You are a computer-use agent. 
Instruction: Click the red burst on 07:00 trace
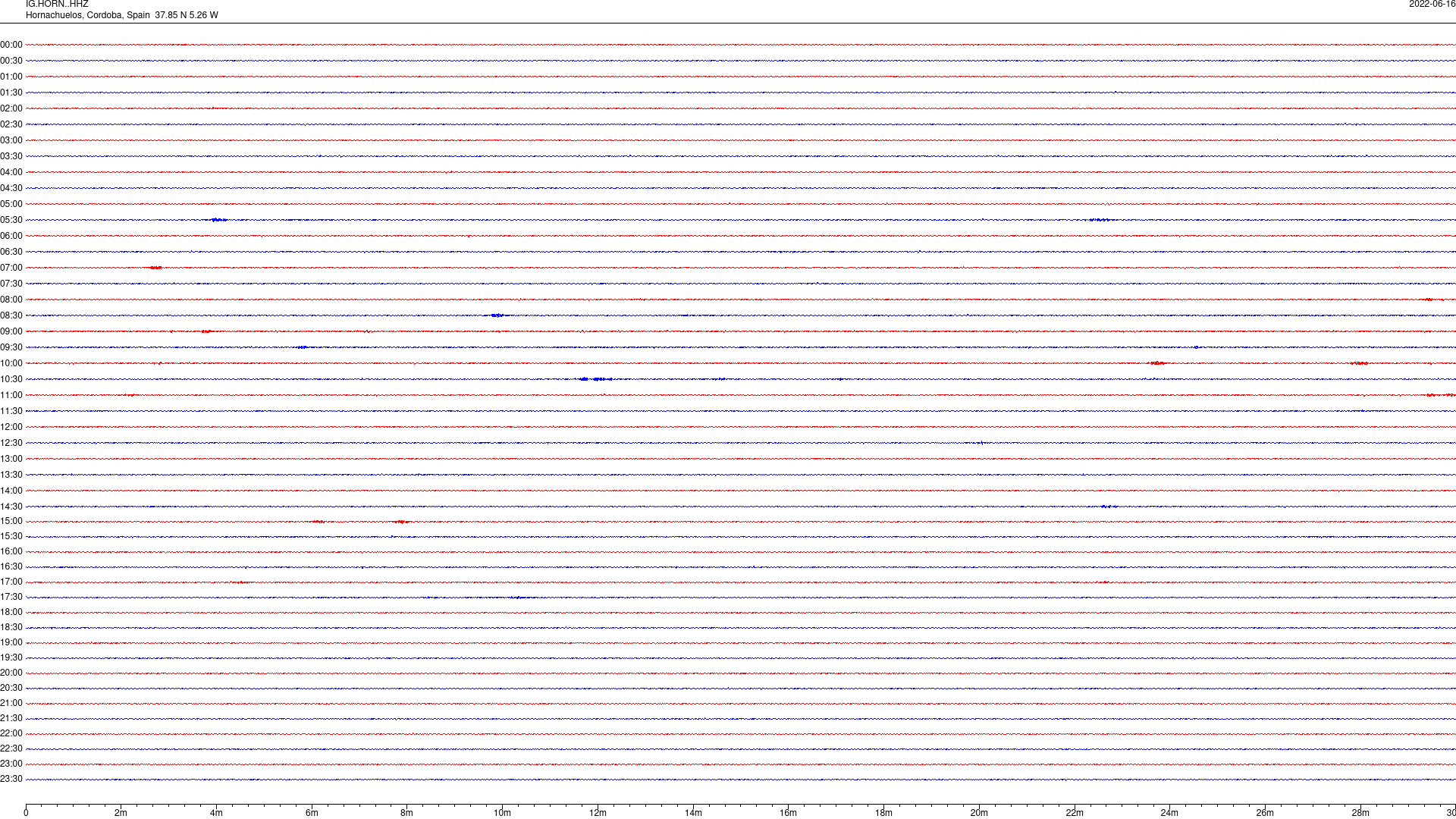[156, 268]
